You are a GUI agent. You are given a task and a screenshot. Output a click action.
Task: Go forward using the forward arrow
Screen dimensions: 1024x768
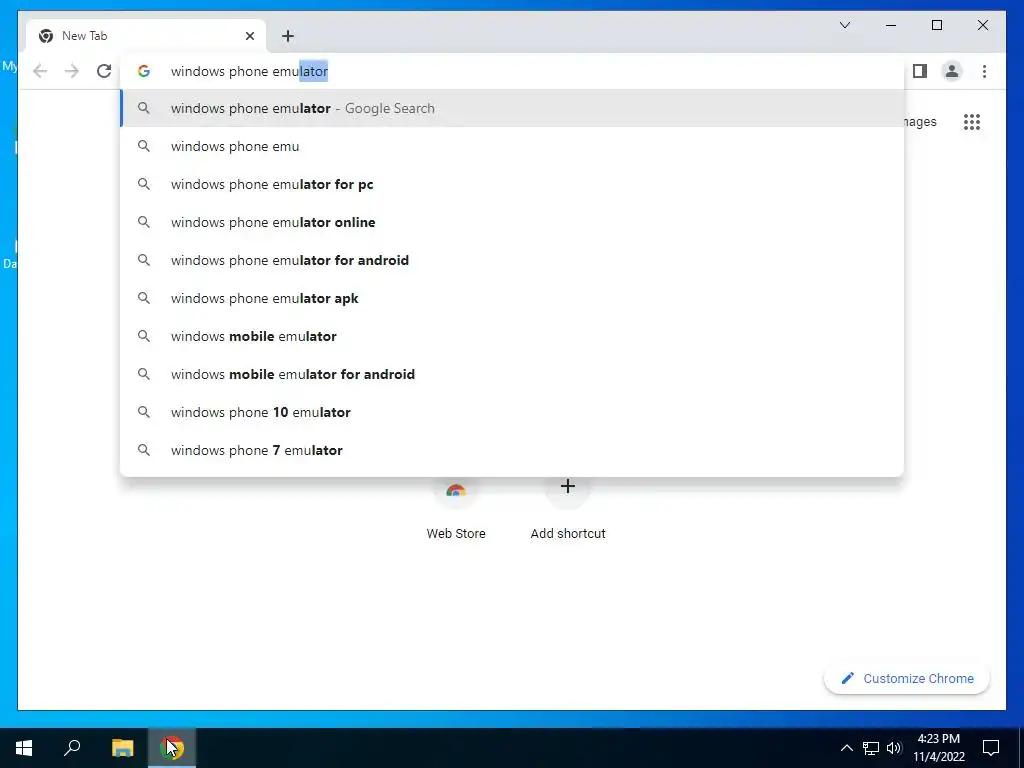[x=72, y=71]
